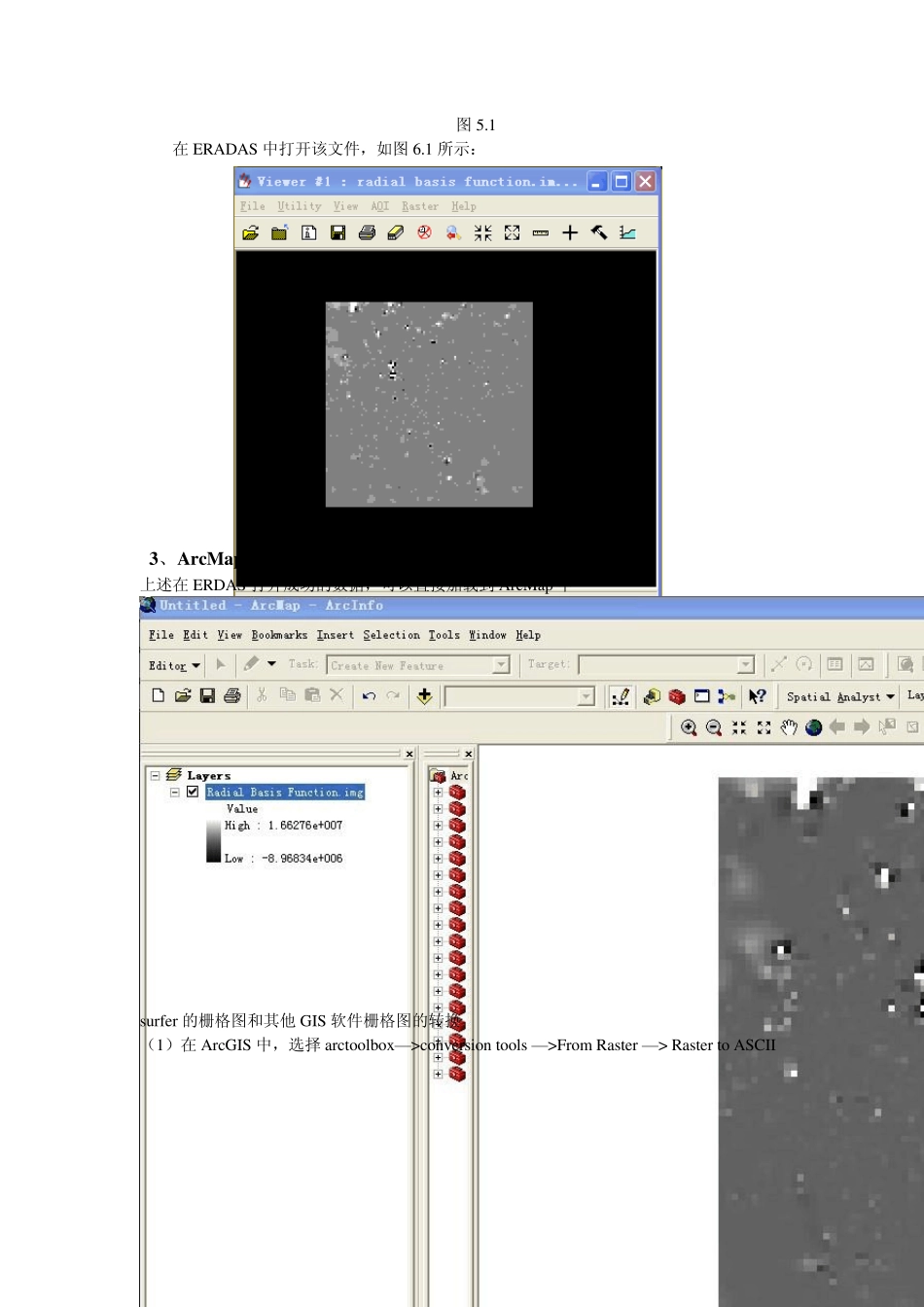924x1307 pixels.
Task: Open the Selection menu in ArcMap
Action: click(391, 635)
